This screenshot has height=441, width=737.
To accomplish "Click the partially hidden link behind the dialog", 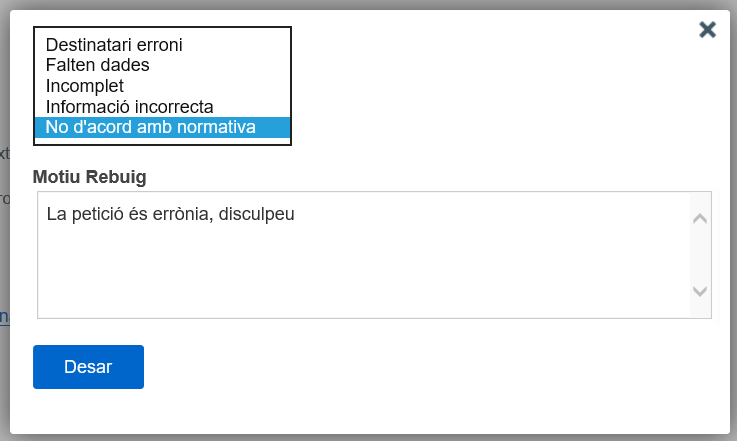I will click(4, 316).
